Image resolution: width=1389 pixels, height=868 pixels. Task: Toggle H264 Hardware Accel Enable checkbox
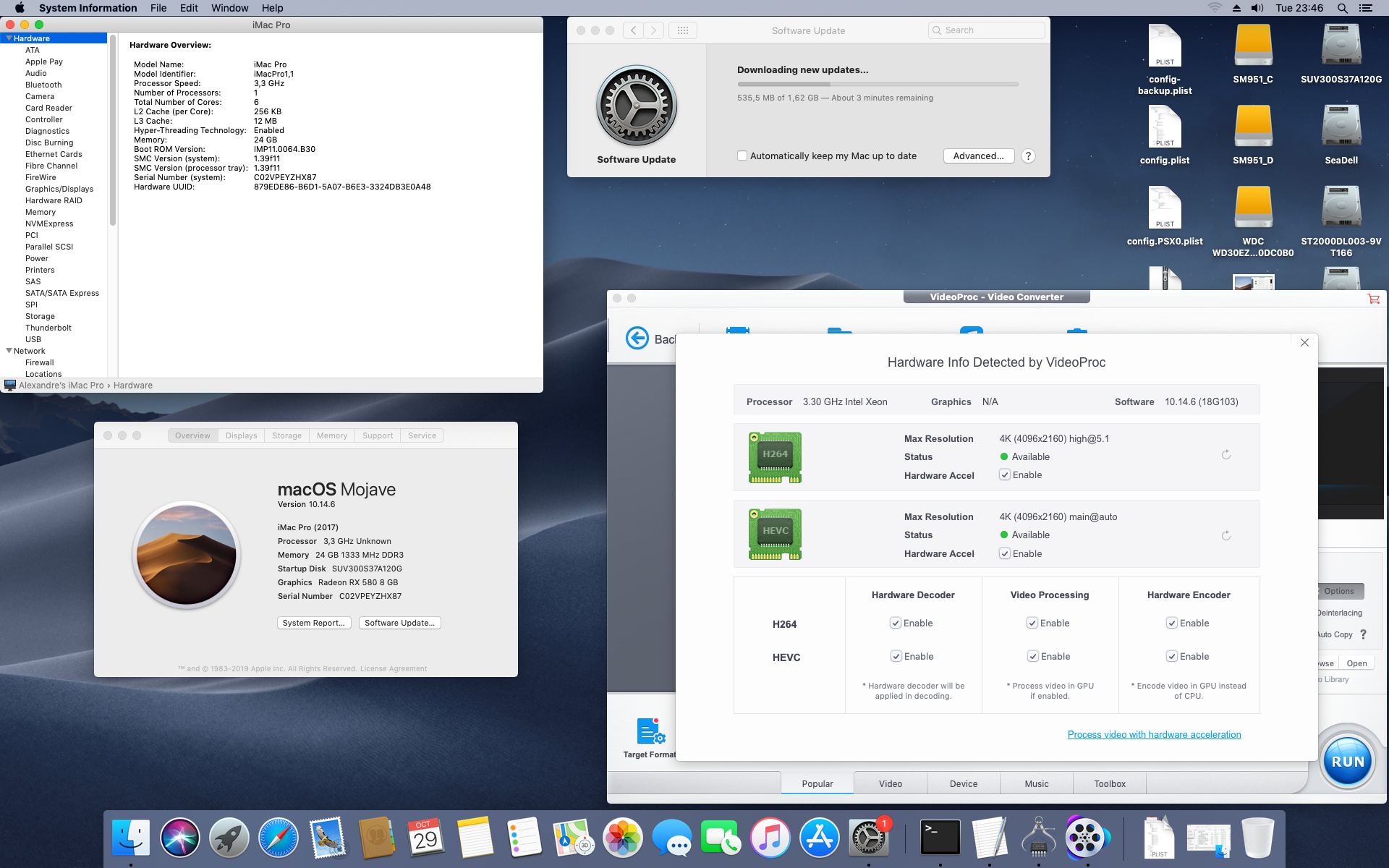tap(1005, 475)
